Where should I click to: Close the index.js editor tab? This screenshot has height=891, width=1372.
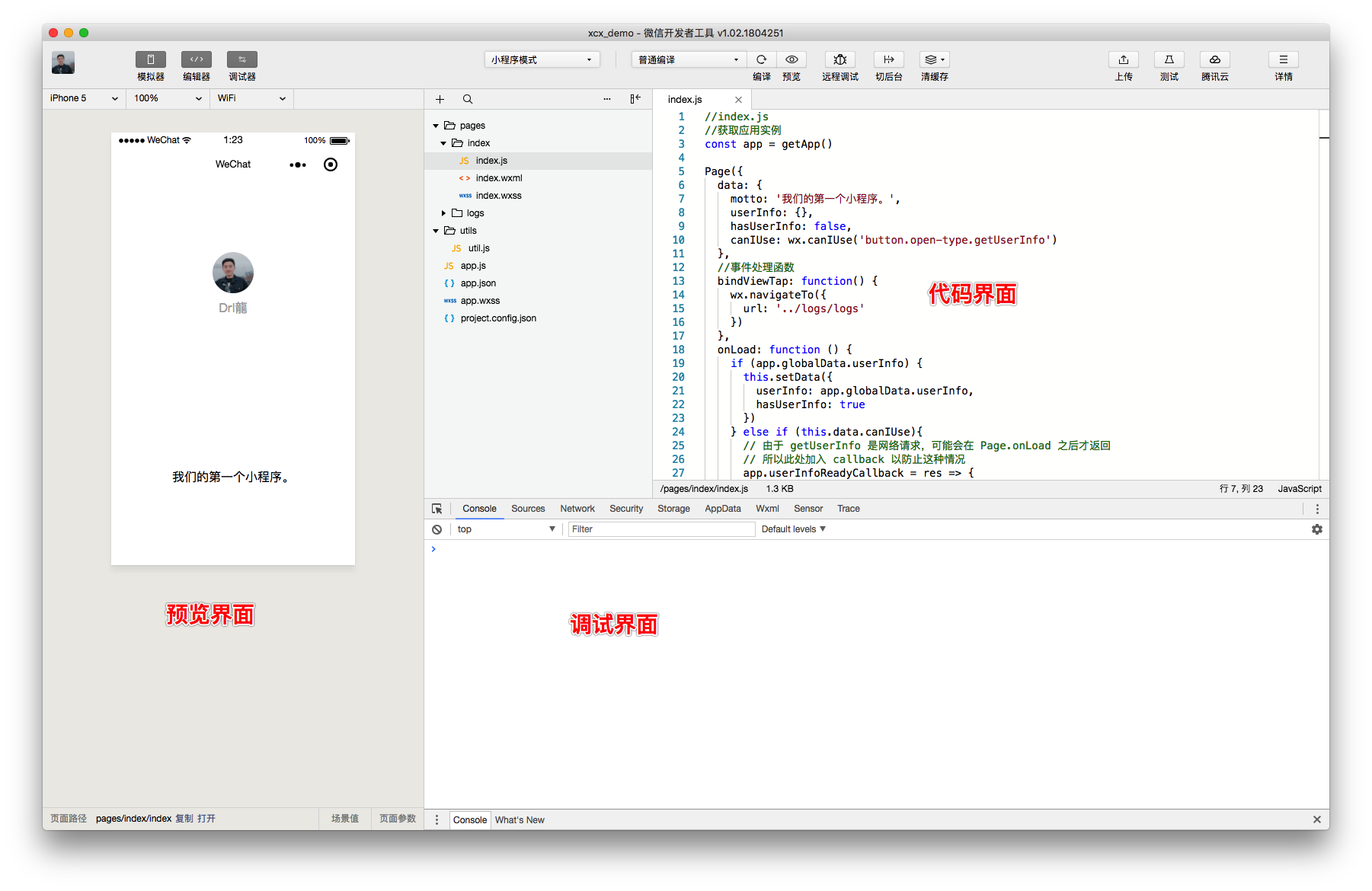click(738, 100)
